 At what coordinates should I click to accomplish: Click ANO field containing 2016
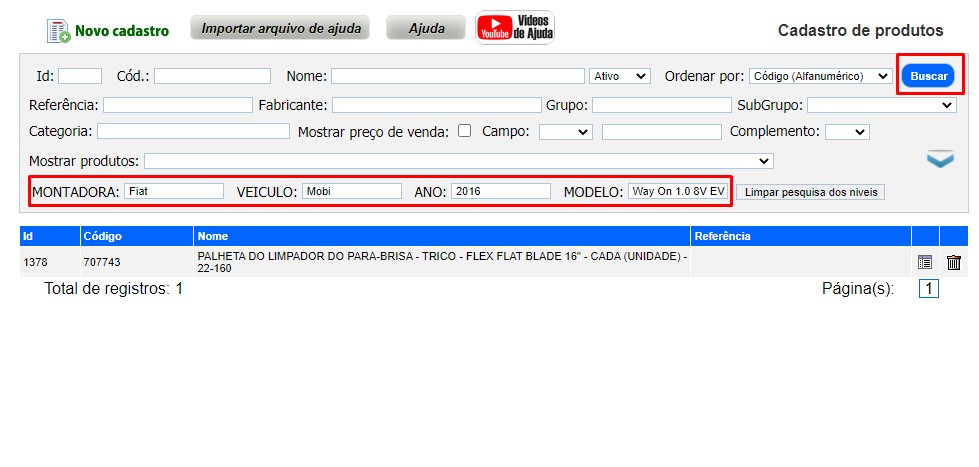pyautogui.click(x=501, y=191)
